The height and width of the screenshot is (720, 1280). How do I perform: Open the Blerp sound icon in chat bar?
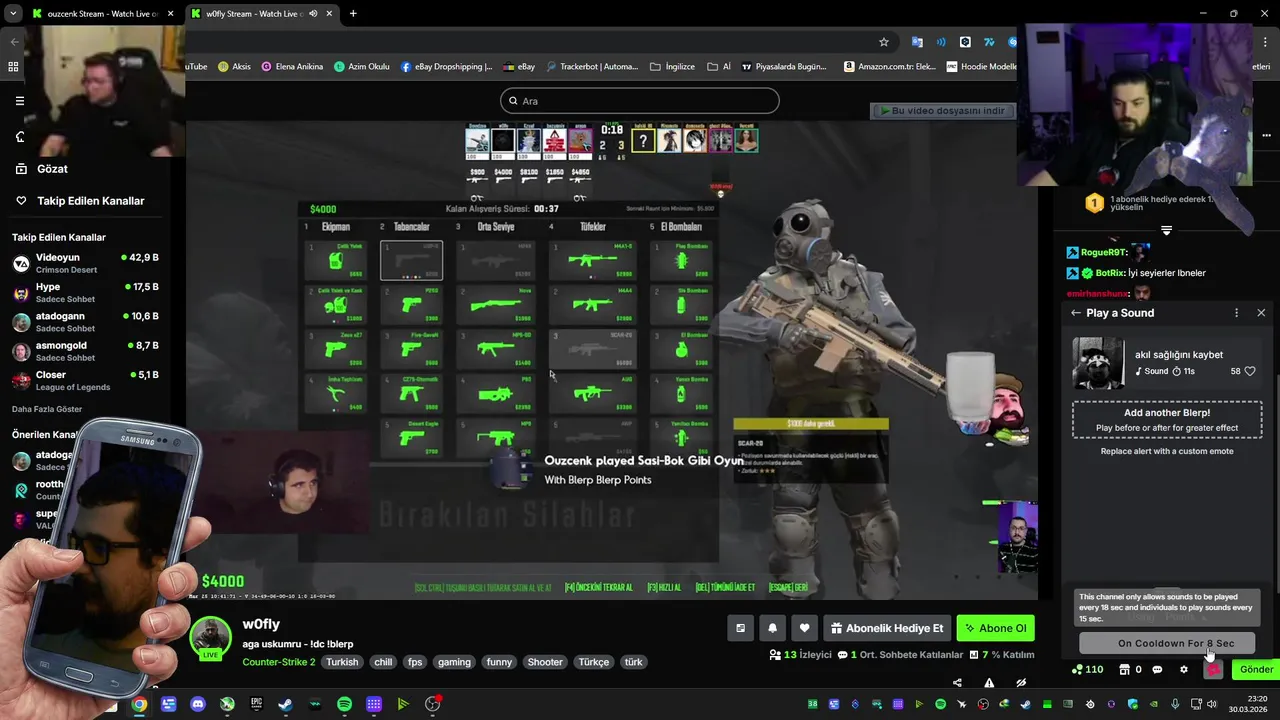1213,670
